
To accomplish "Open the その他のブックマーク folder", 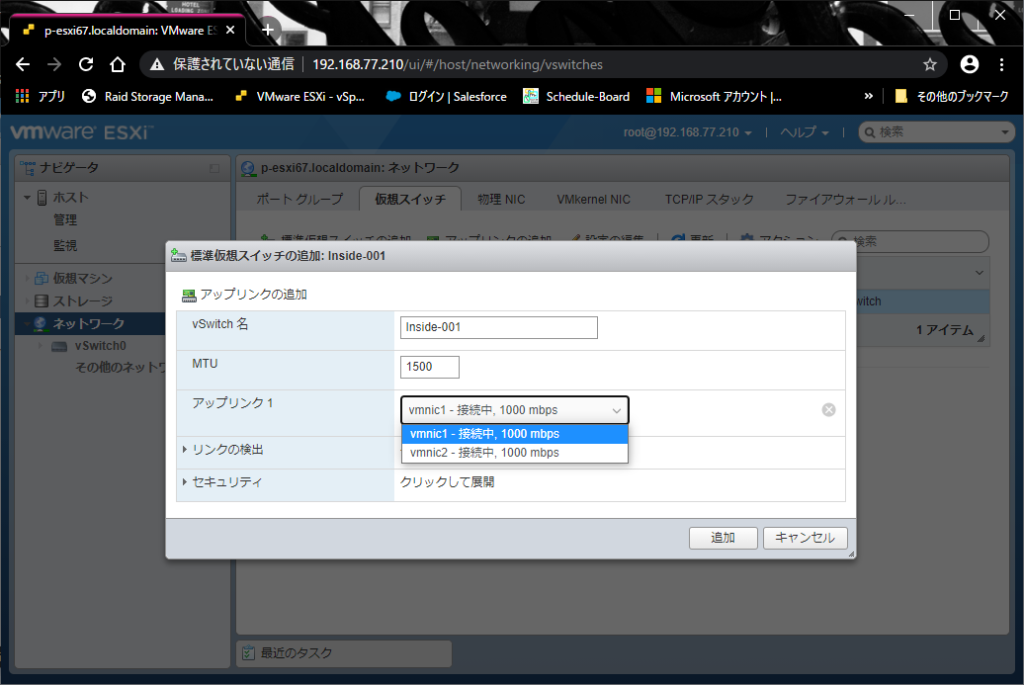I will (952, 97).
